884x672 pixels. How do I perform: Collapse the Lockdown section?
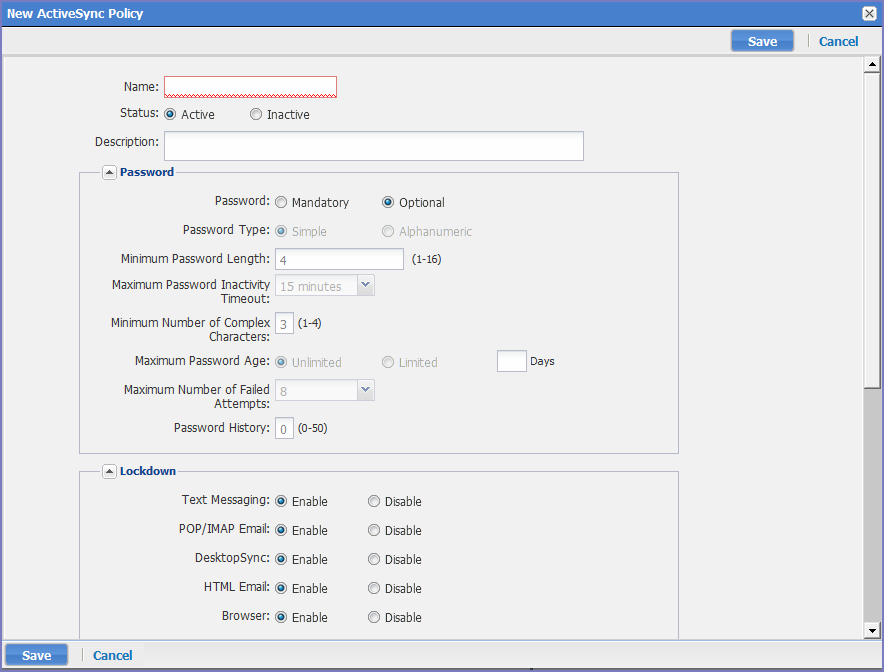pyautogui.click(x=109, y=471)
